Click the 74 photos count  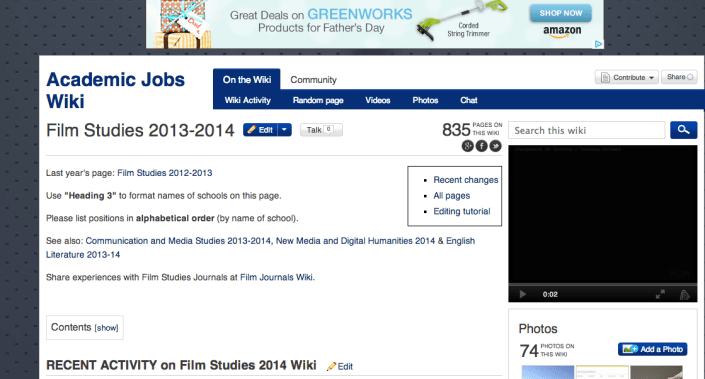point(529,351)
